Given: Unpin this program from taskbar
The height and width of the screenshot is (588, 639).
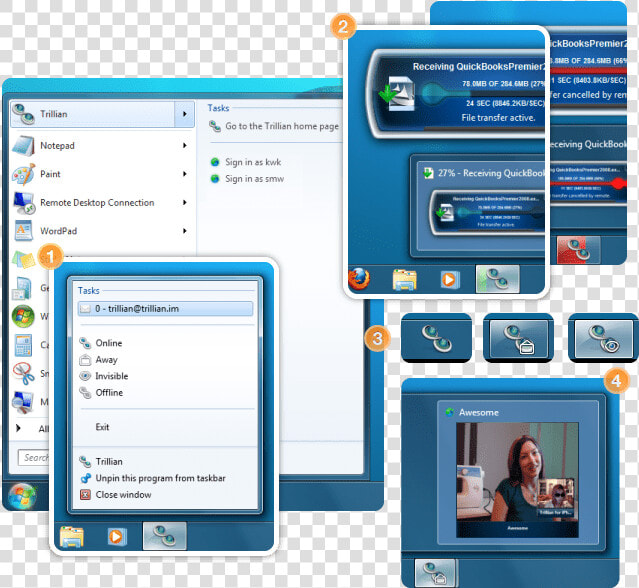Looking at the screenshot, I should point(160,478).
